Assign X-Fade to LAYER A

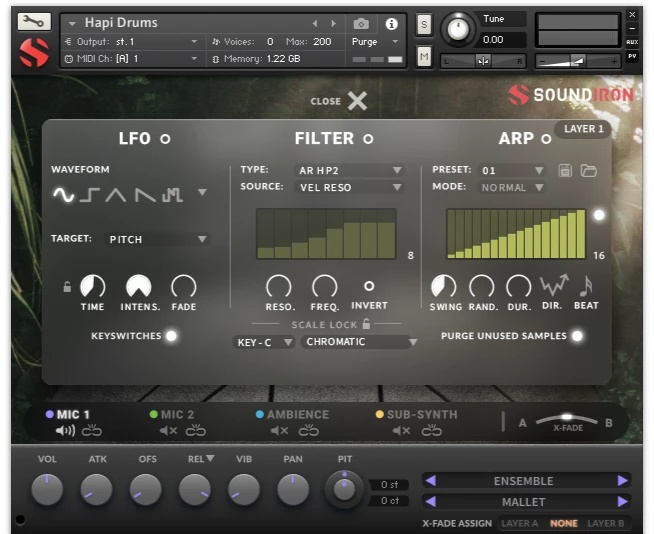[519, 523]
